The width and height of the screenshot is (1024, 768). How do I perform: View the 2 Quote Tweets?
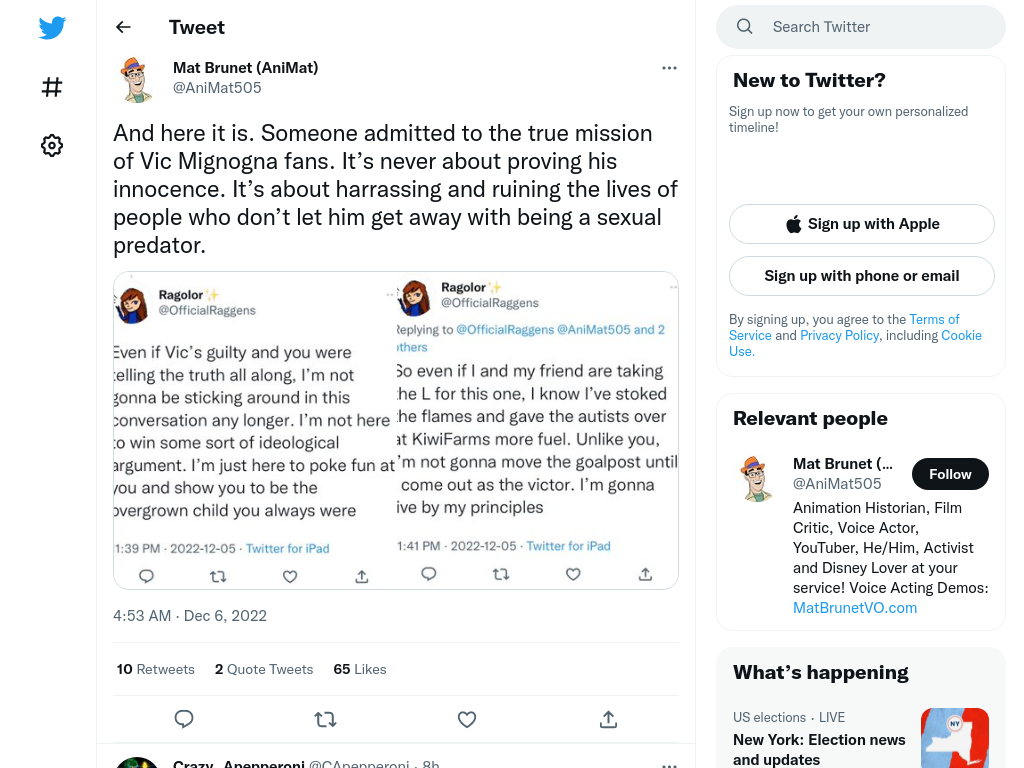pyautogui.click(x=264, y=669)
